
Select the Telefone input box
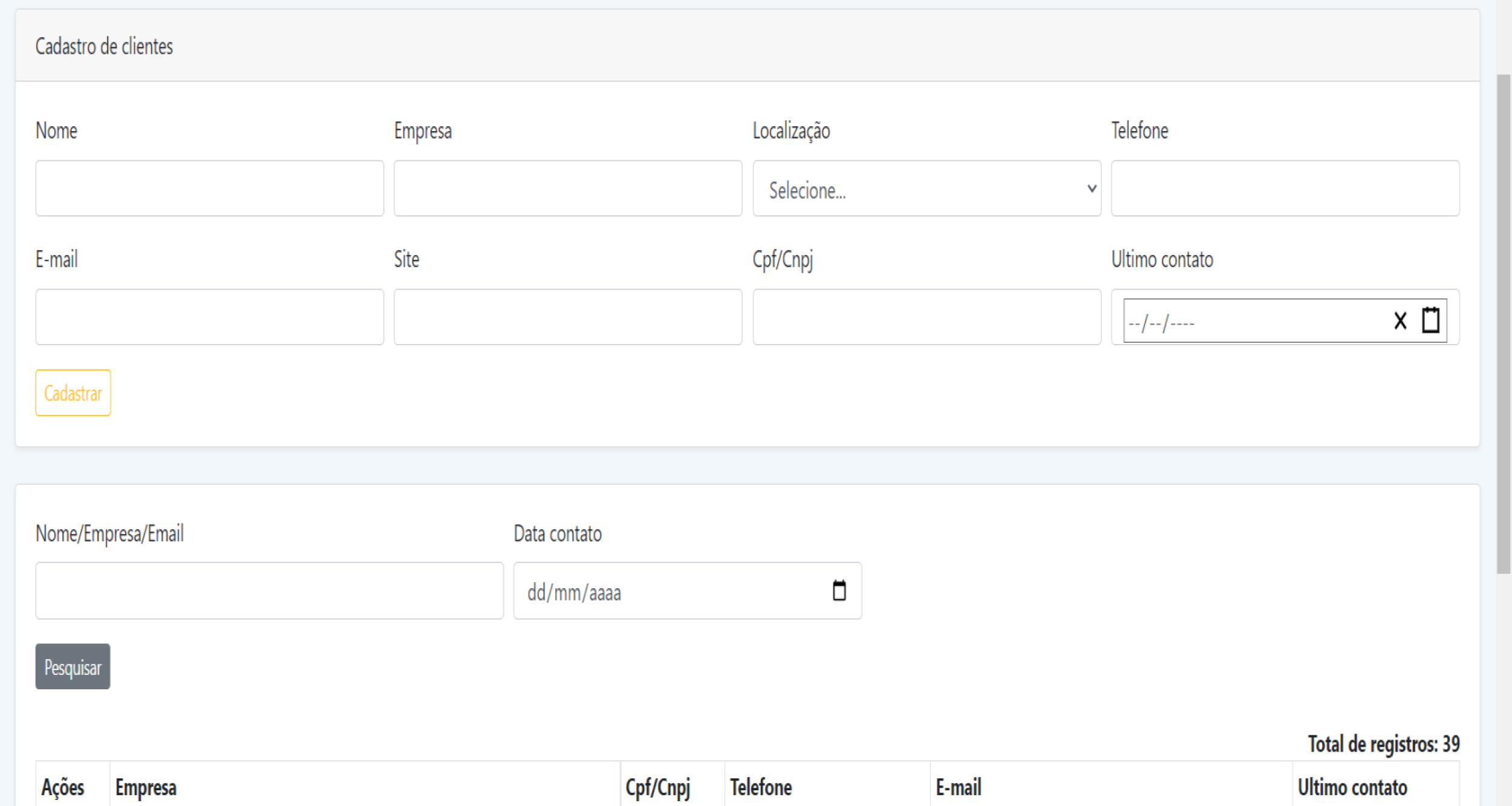point(1285,189)
